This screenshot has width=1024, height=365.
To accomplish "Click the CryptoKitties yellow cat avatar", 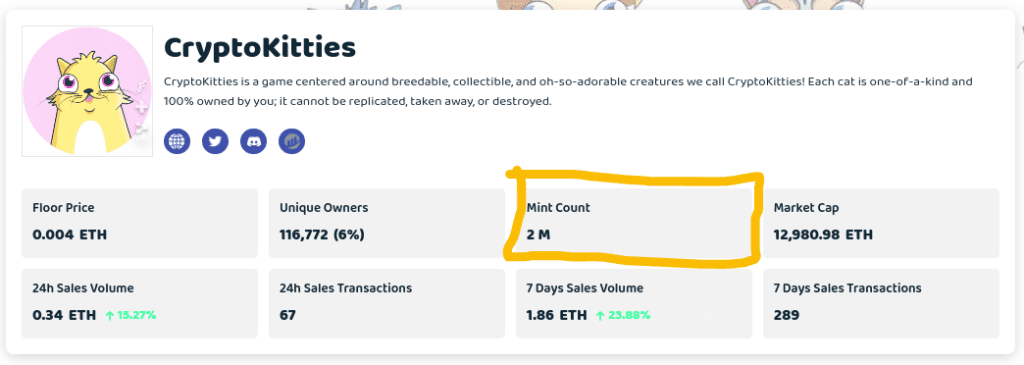I will pyautogui.click(x=88, y=91).
